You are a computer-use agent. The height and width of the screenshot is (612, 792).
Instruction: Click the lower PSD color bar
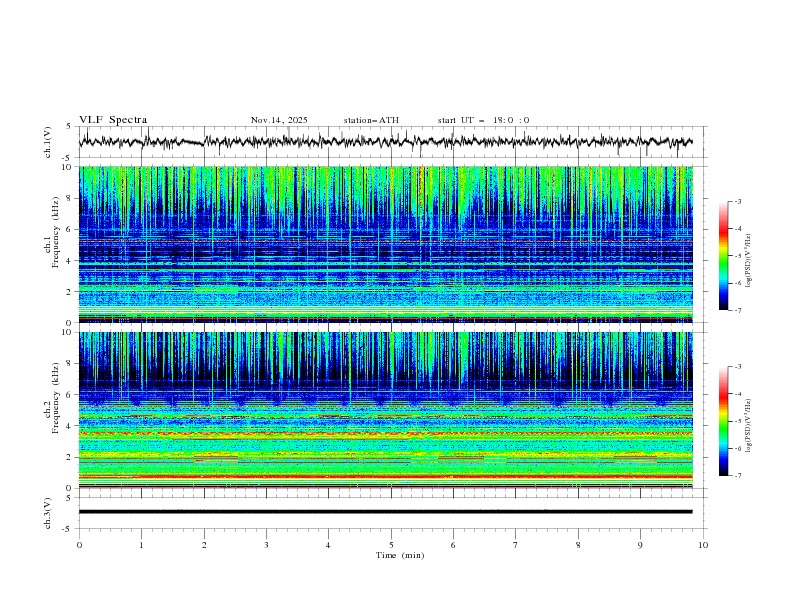coord(723,421)
